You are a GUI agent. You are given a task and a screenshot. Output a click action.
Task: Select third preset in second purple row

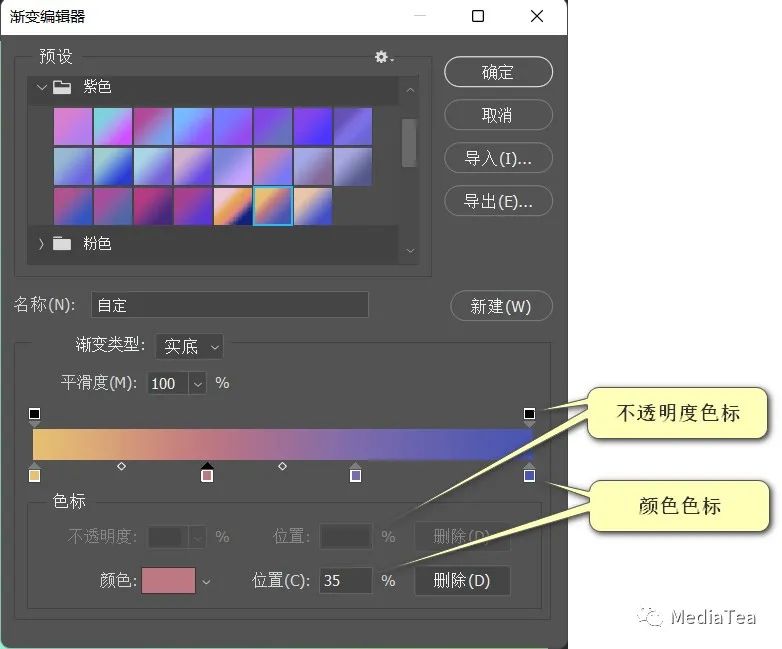153,167
